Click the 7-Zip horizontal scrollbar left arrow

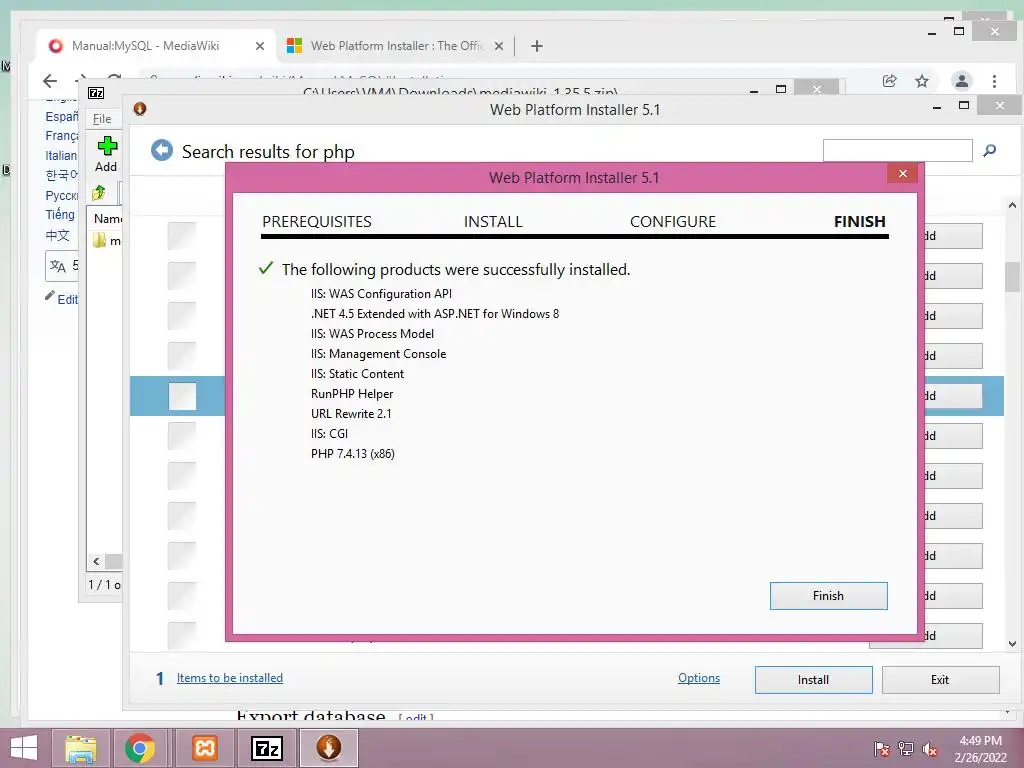click(96, 562)
